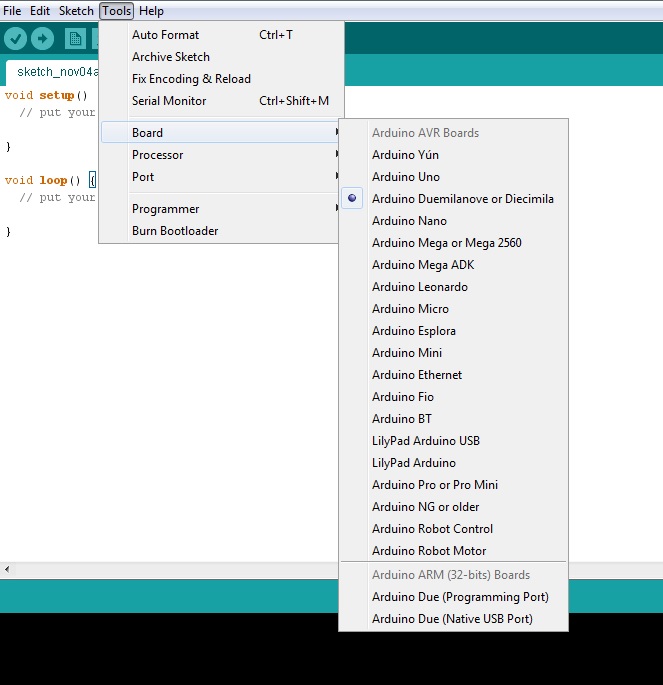Select Arduino Mega or Mega 2560 board
Screen dimensions: 663x685
(453, 242)
